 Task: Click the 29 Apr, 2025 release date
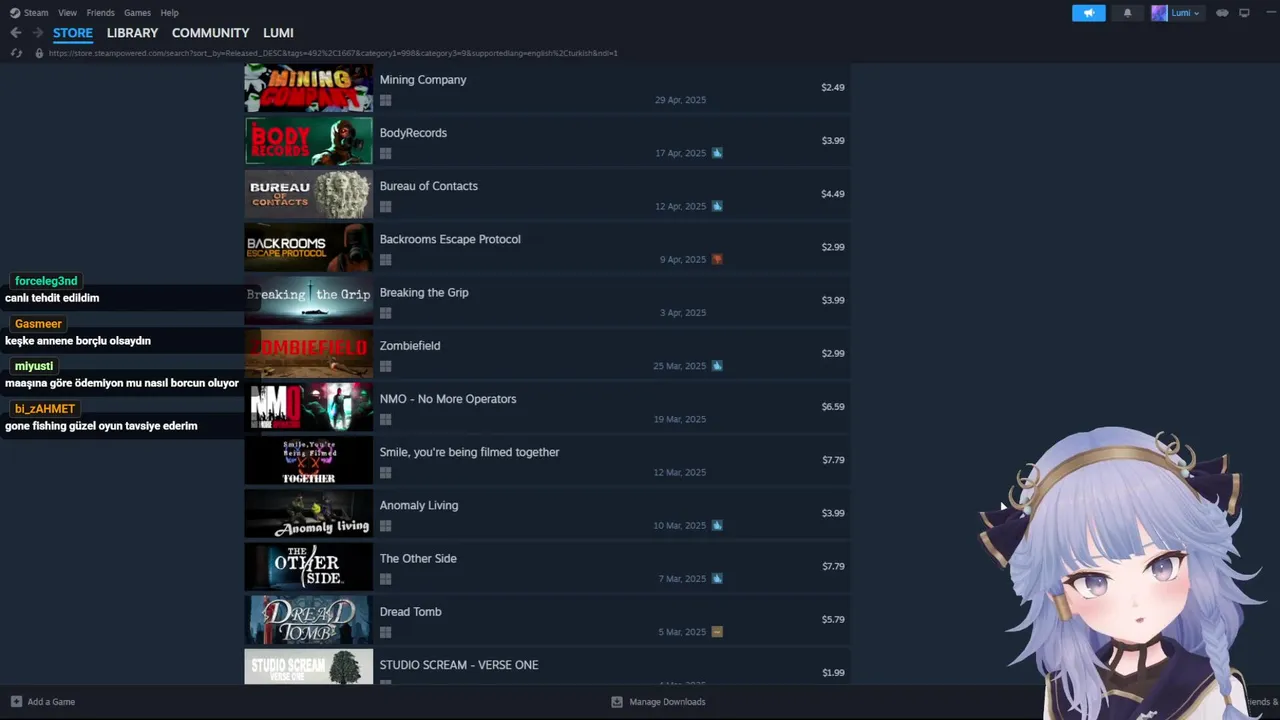click(x=680, y=100)
